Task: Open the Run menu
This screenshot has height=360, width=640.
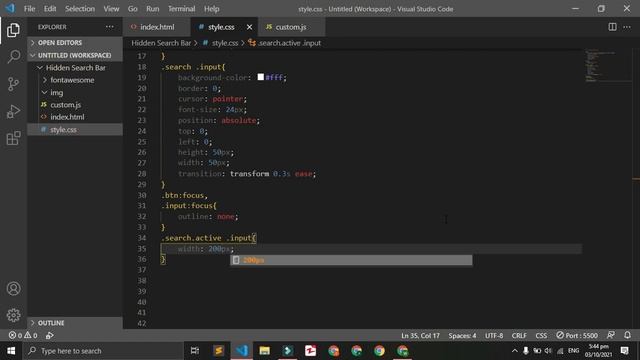Action: [153, 9]
